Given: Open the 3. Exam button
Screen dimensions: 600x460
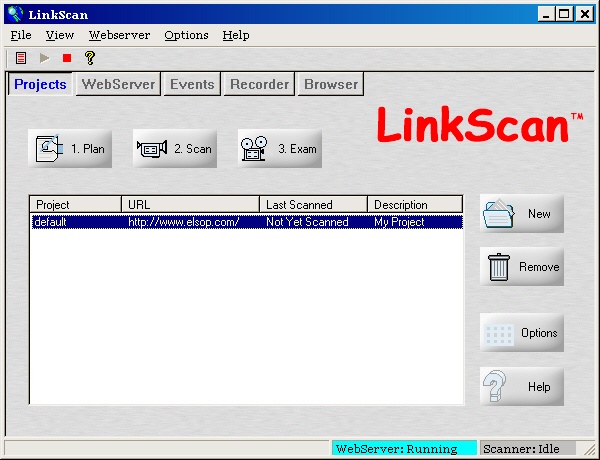Looking at the screenshot, I should pyautogui.click(x=280, y=148).
